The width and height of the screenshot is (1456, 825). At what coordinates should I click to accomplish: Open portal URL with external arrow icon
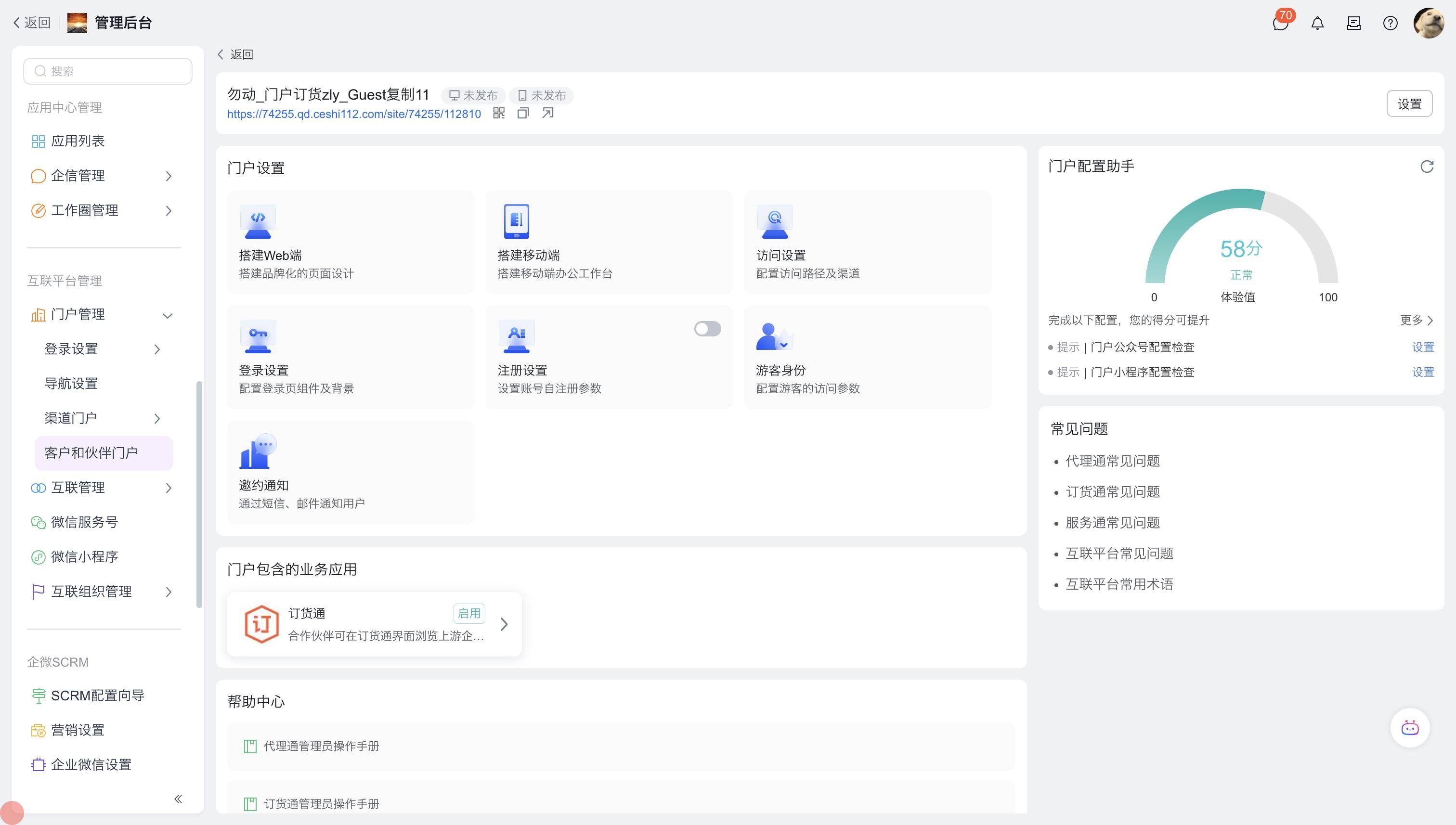coord(547,113)
